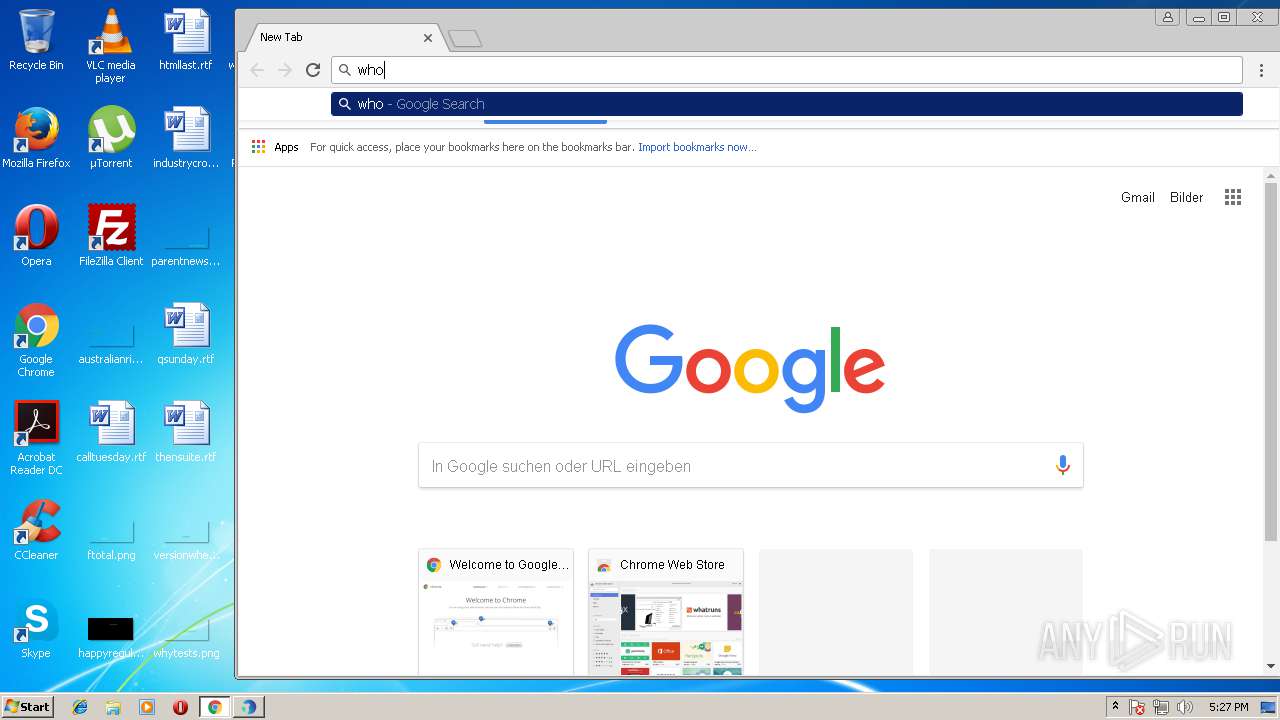Open a new tab with the tab button

(465, 38)
